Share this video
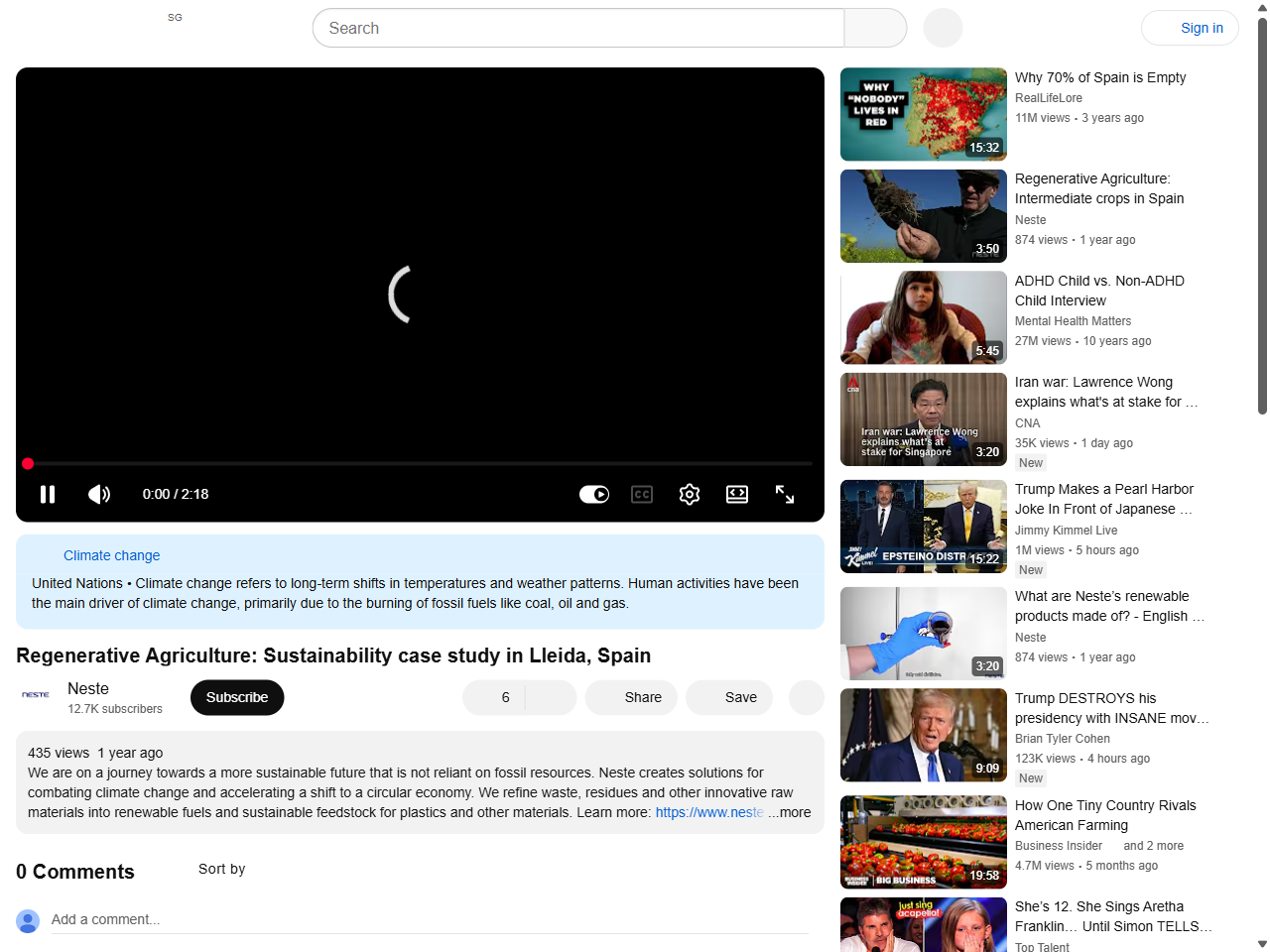This screenshot has width=1270, height=952. 631,697
